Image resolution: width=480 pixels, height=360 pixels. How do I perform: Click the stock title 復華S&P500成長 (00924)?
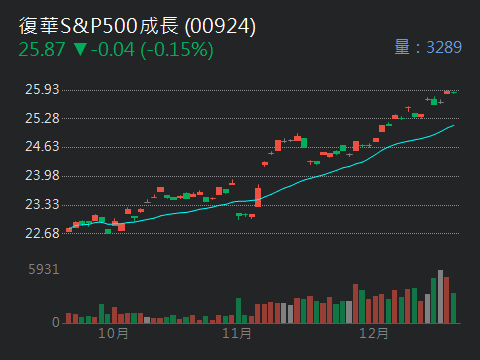pos(137,26)
